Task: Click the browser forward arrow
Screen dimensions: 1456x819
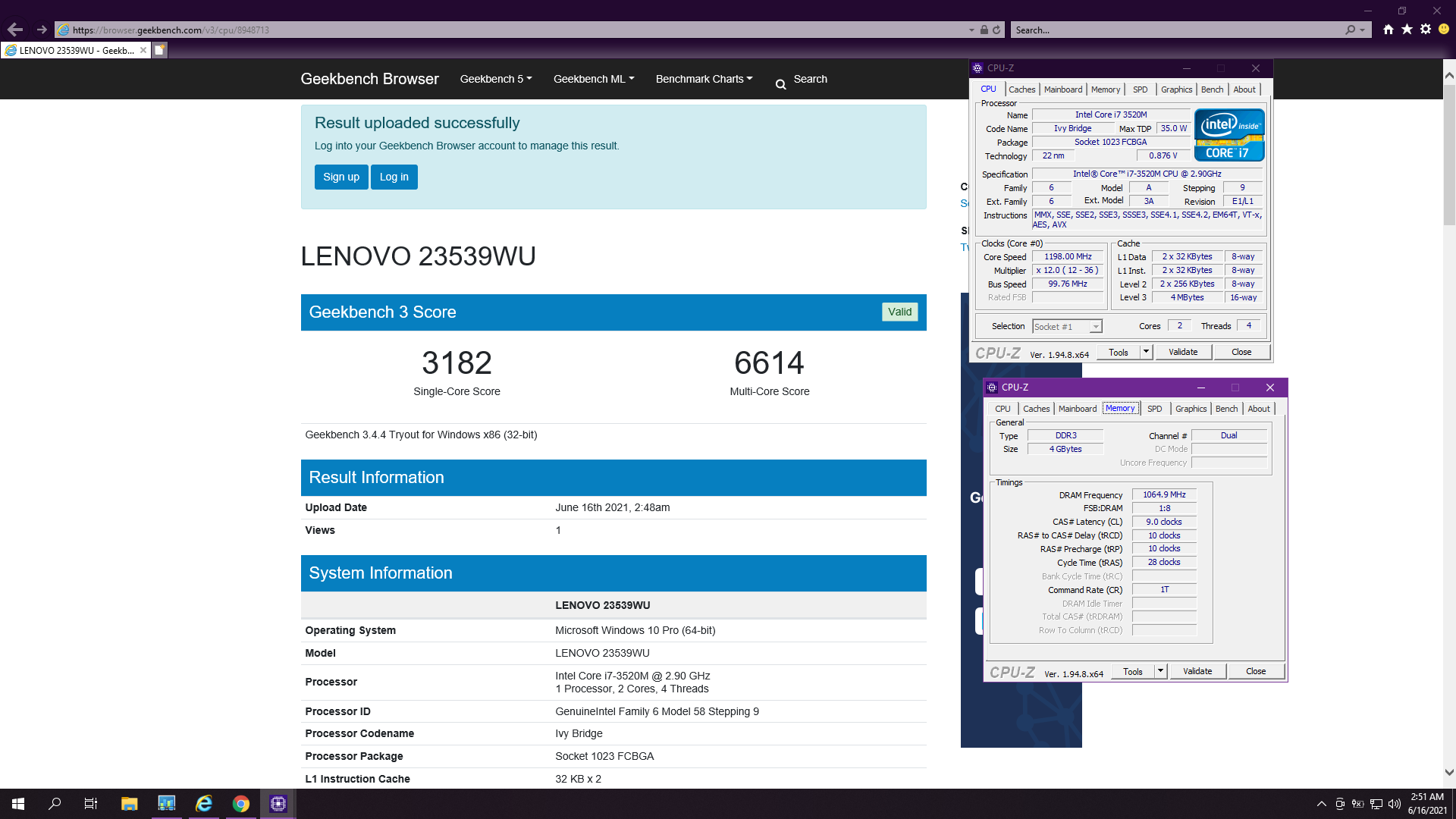Action: click(42, 30)
